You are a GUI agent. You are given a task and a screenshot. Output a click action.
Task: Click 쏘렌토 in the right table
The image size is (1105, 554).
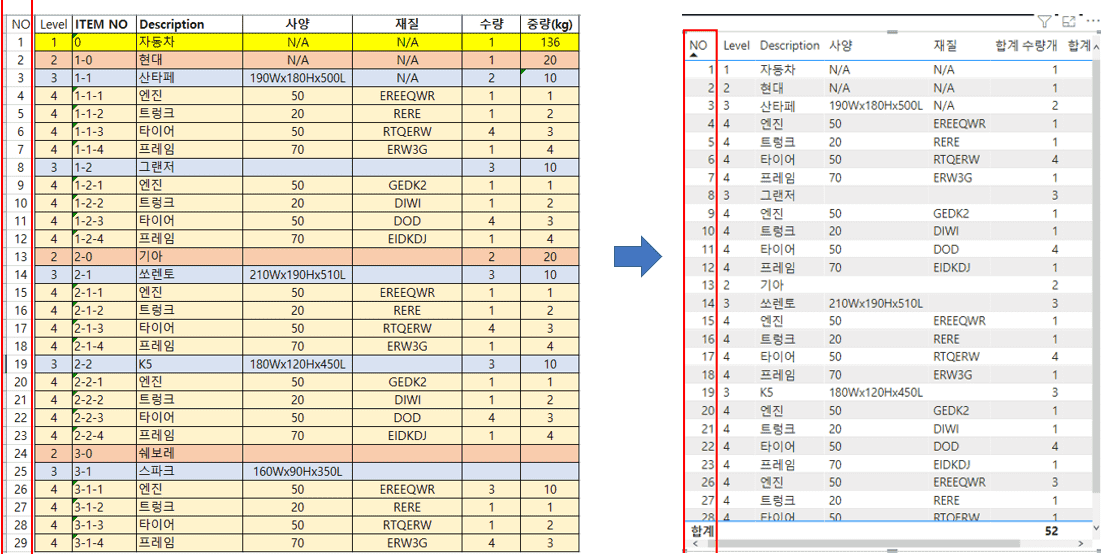pyautogui.click(x=776, y=302)
